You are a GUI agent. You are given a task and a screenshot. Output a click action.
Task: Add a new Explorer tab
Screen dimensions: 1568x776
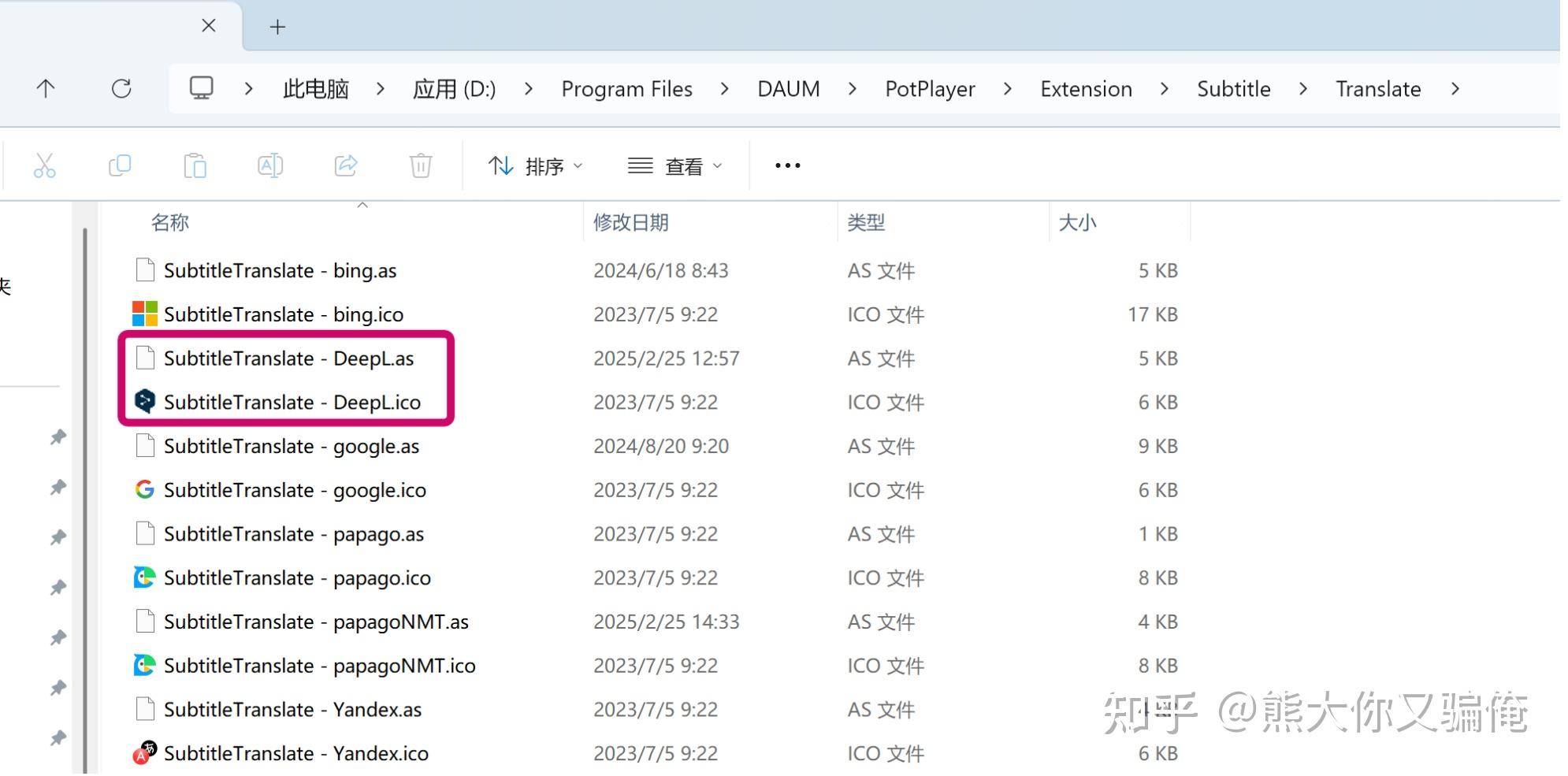tap(277, 27)
